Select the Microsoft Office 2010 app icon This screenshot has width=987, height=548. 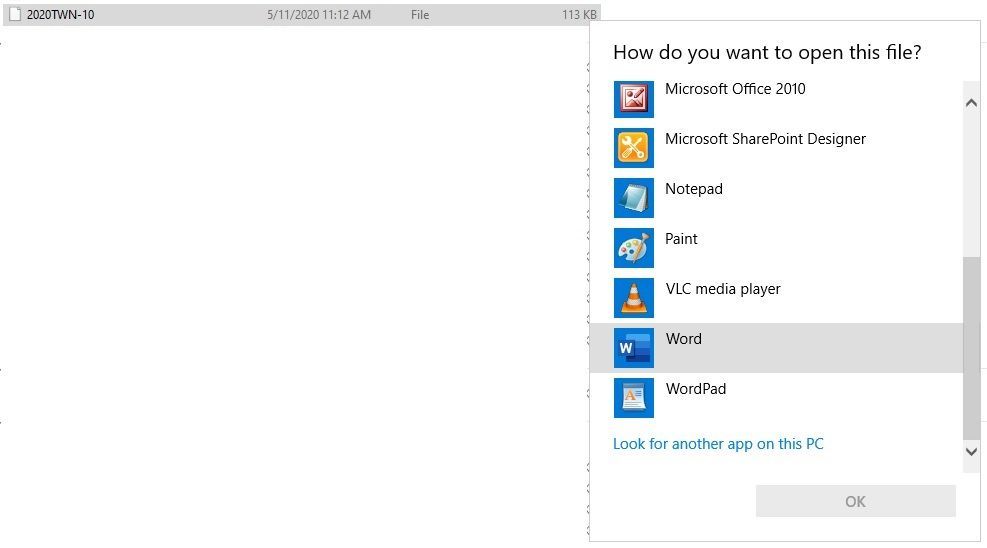tap(633, 99)
